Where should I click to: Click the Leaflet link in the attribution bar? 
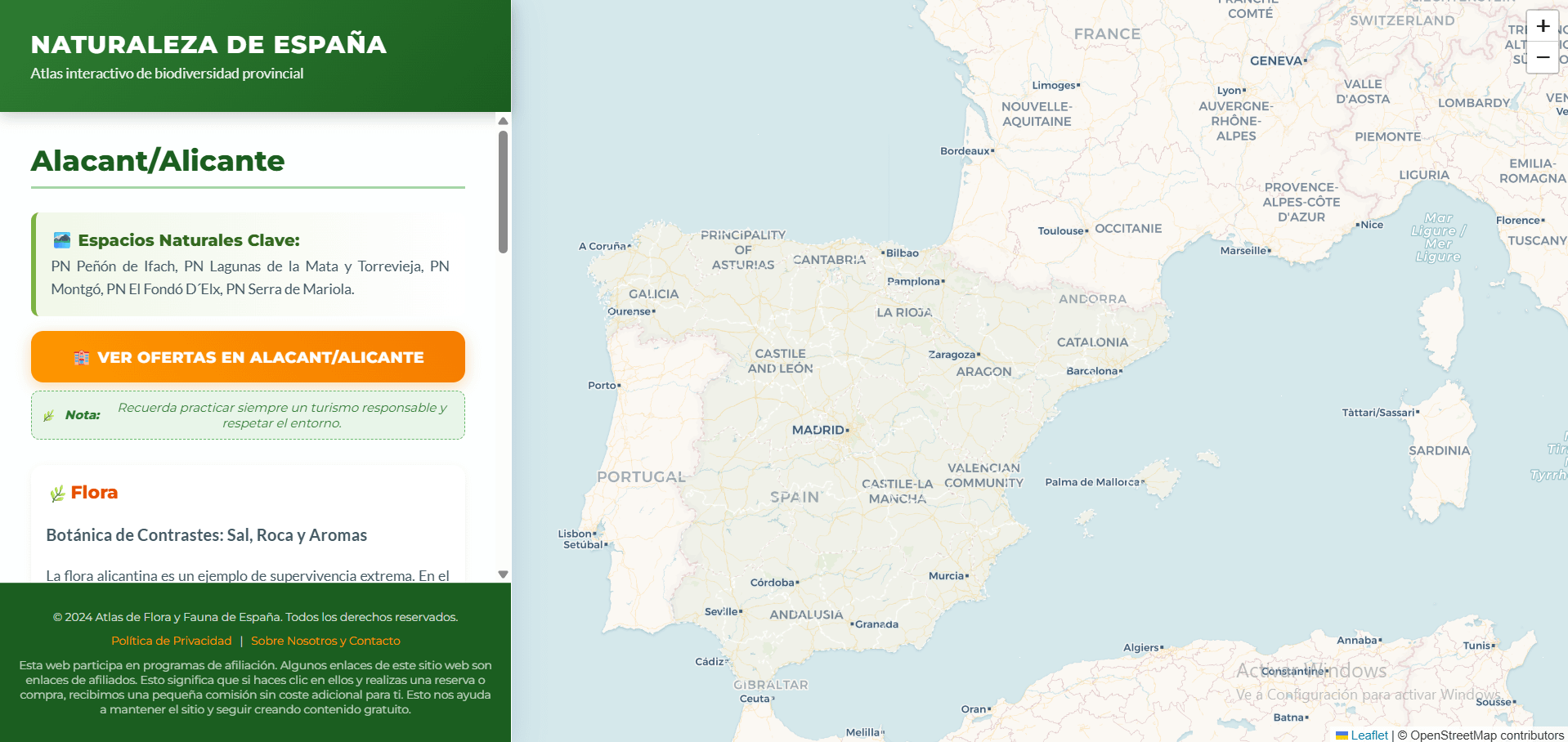(x=1369, y=735)
